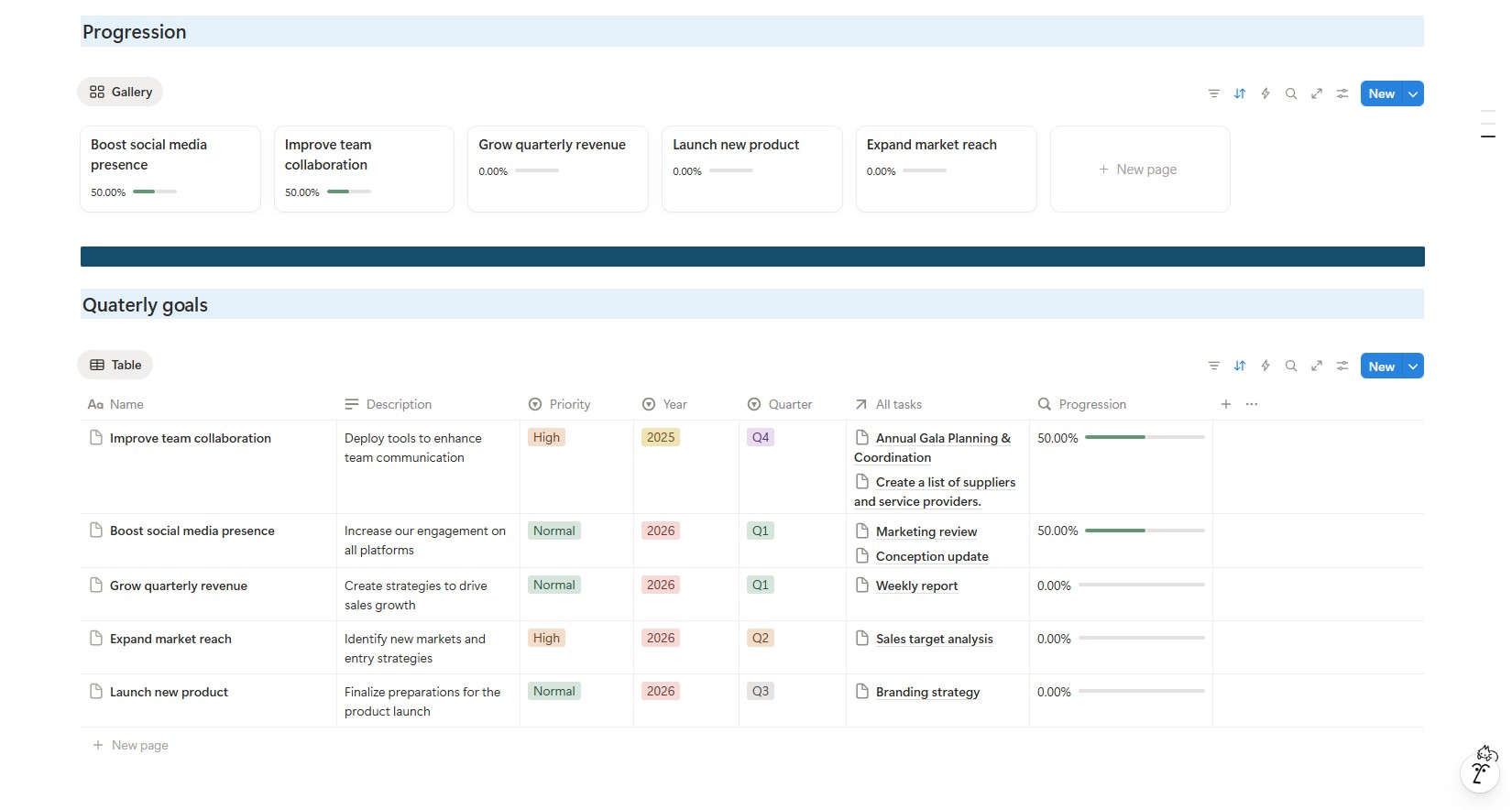Open the automations lightning icon above the table

click(1265, 366)
